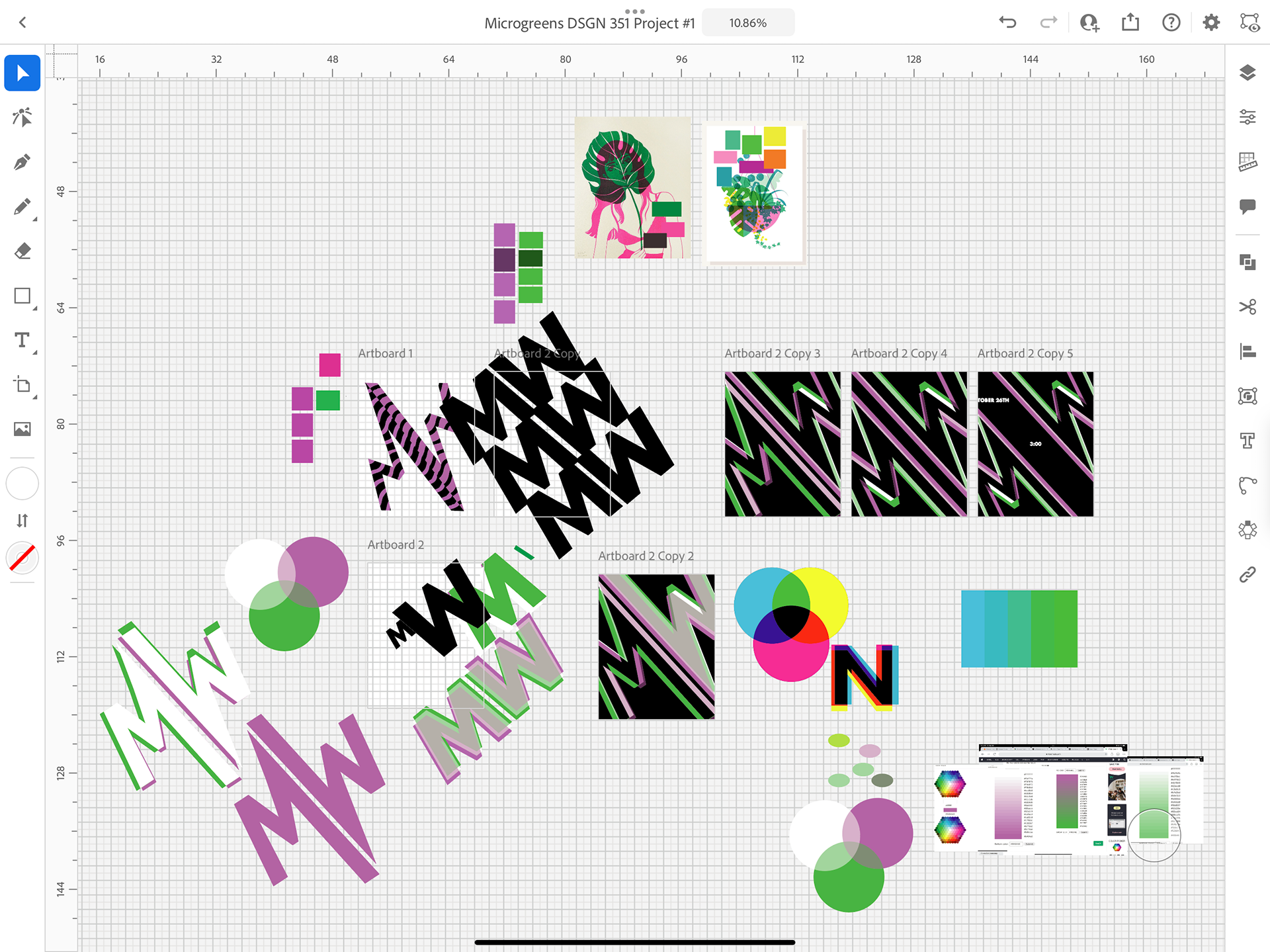Open the scissors Cut tools panel

tap(1247, 307)
